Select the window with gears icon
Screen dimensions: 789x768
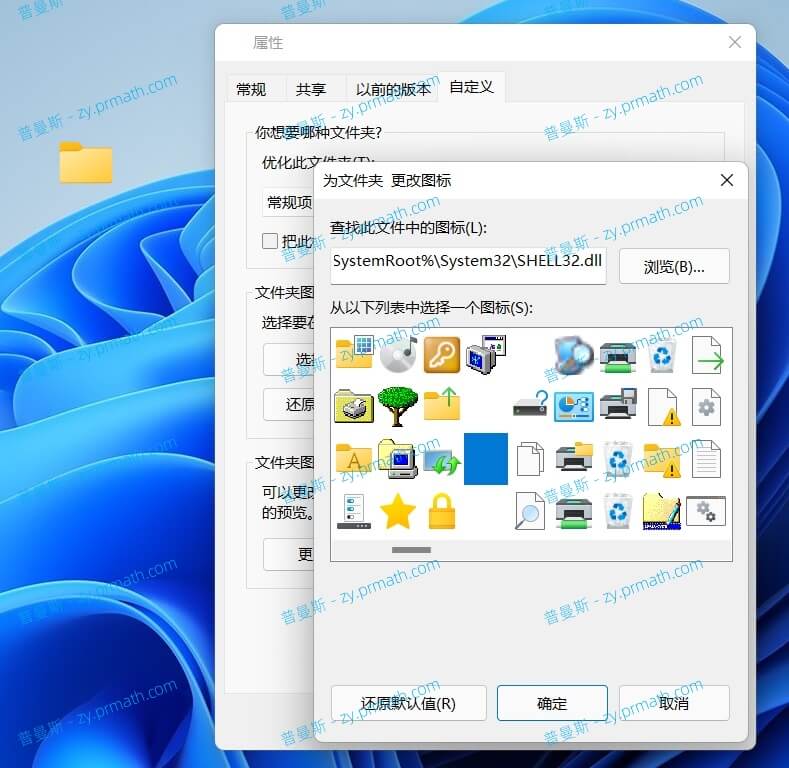tap(706, 511)
